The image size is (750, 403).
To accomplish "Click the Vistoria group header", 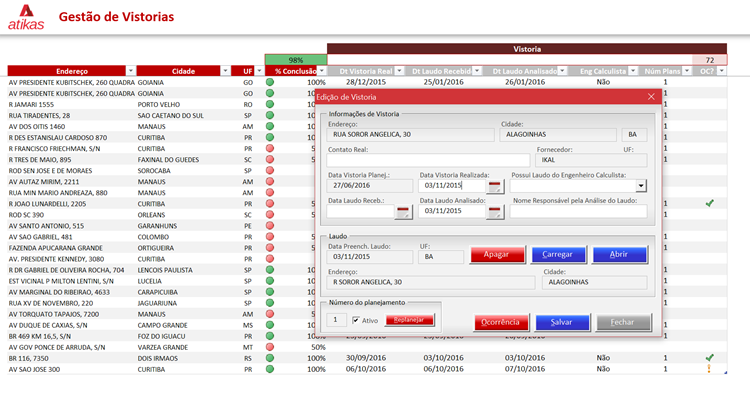I will coord(527,49).
